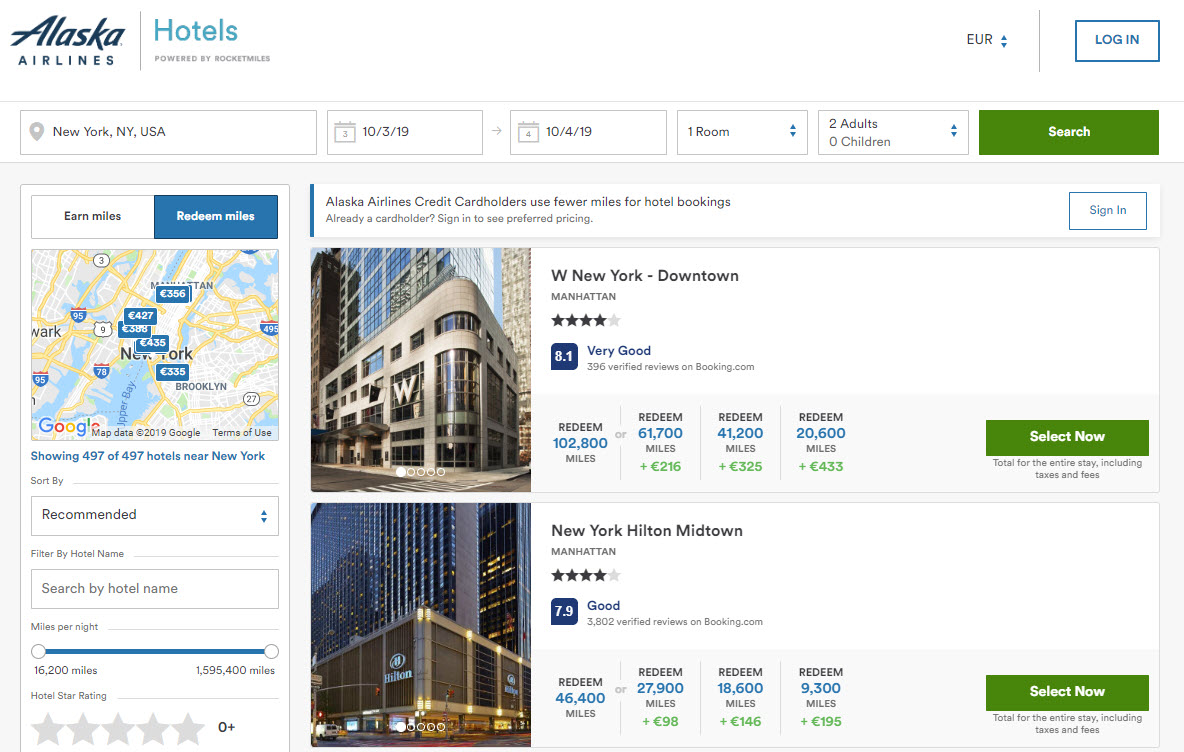
Task: Open map Terms of Use link
Action: click(x=242, y=433)
